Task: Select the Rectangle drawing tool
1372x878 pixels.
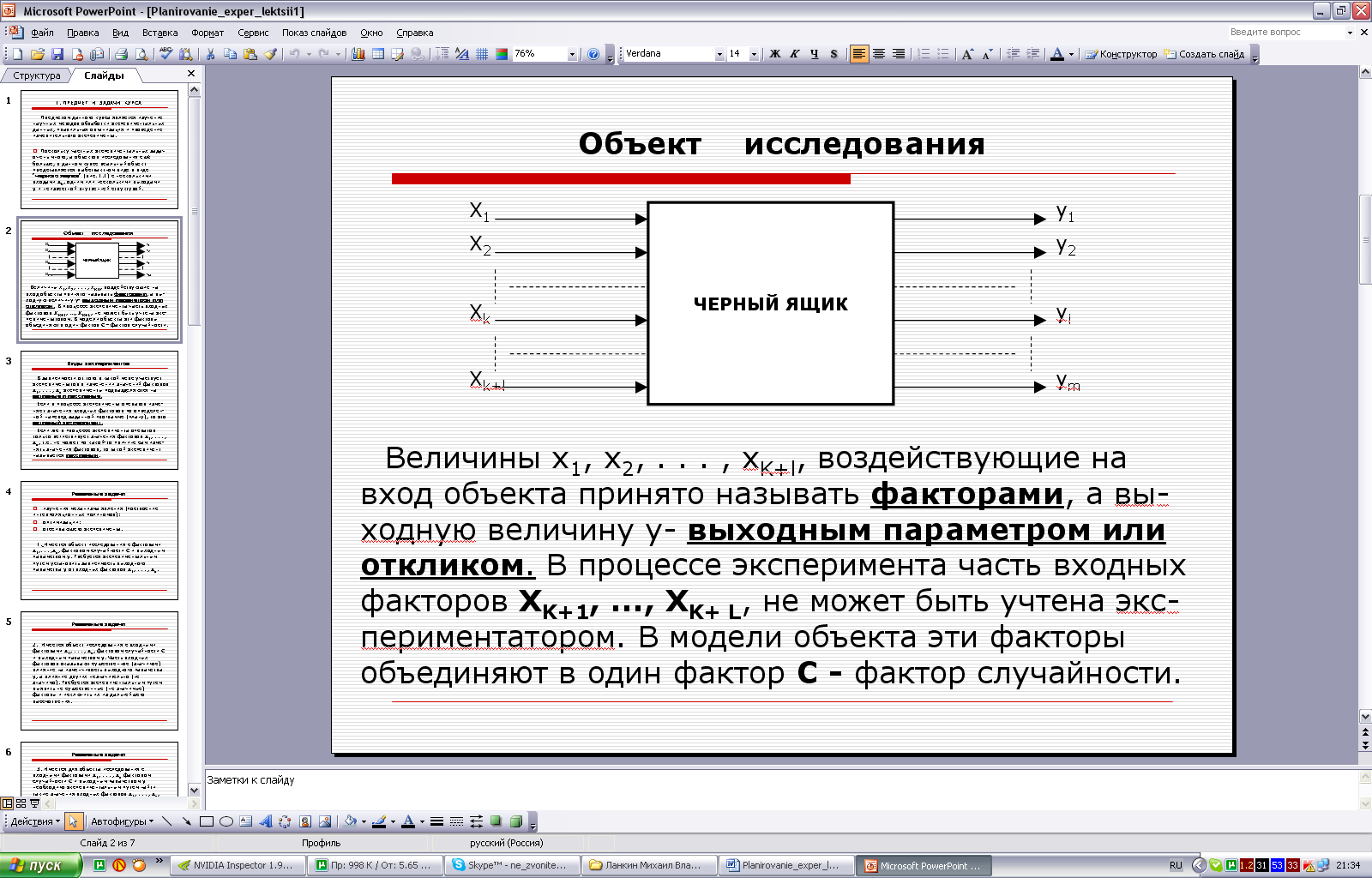Action: click(x=206, y=821)
